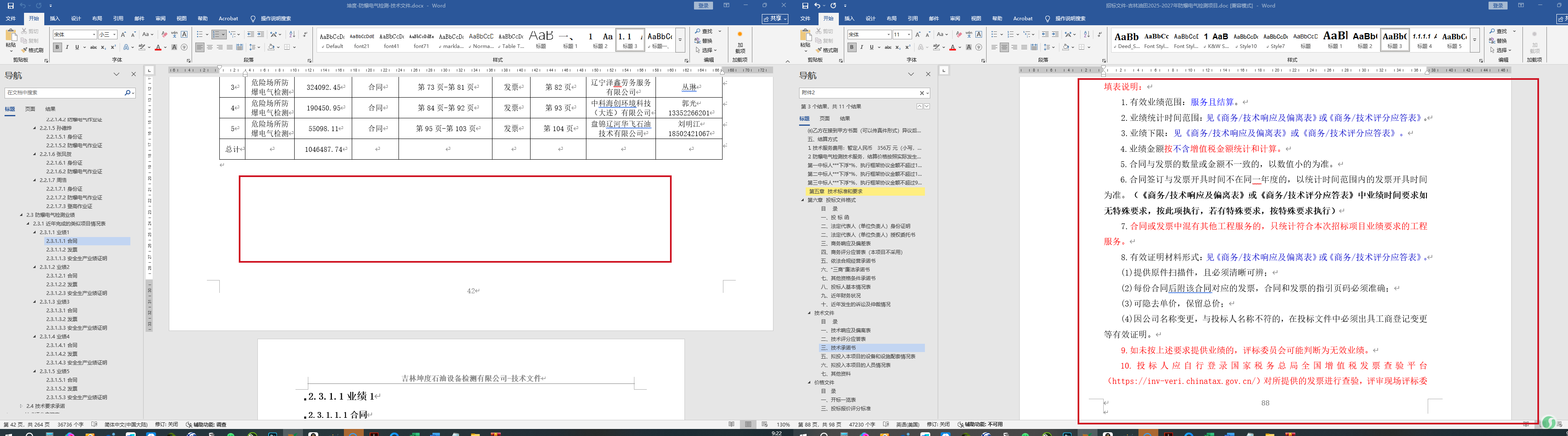Increase indent in the right Word window
The height and width of the screenshot is (436, 1568).
pos(1055,35)
